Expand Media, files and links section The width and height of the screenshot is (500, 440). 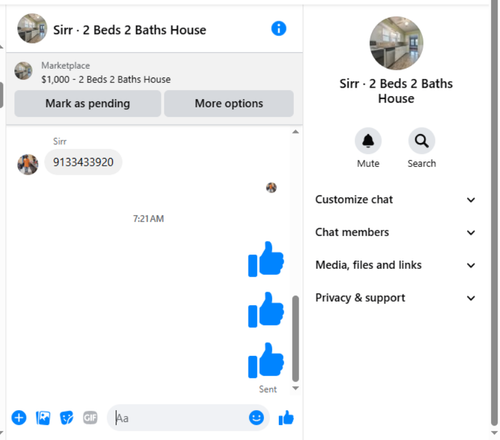(395, 265)
